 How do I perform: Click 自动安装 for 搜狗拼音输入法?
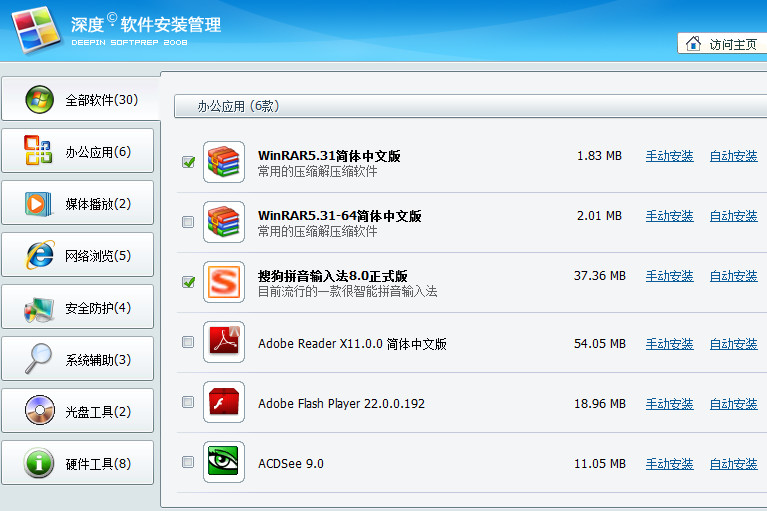pos(733,276)
